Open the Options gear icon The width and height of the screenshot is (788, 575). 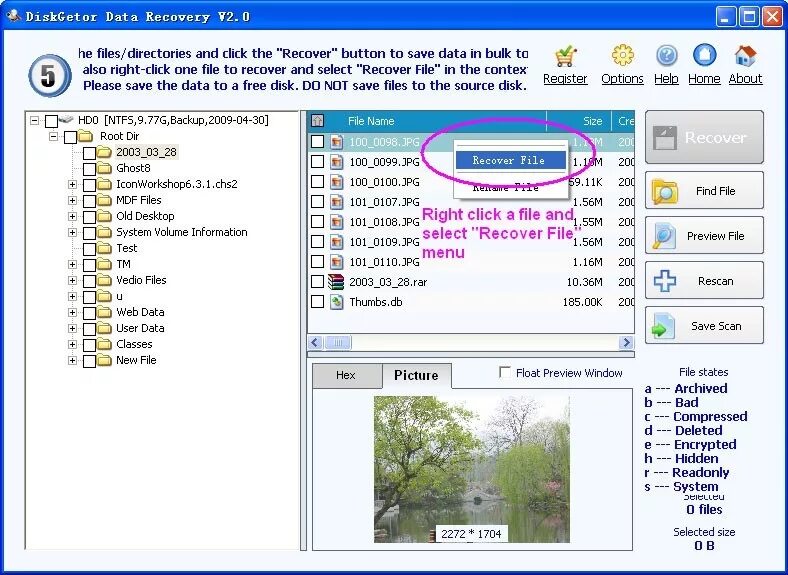point(622,56)
